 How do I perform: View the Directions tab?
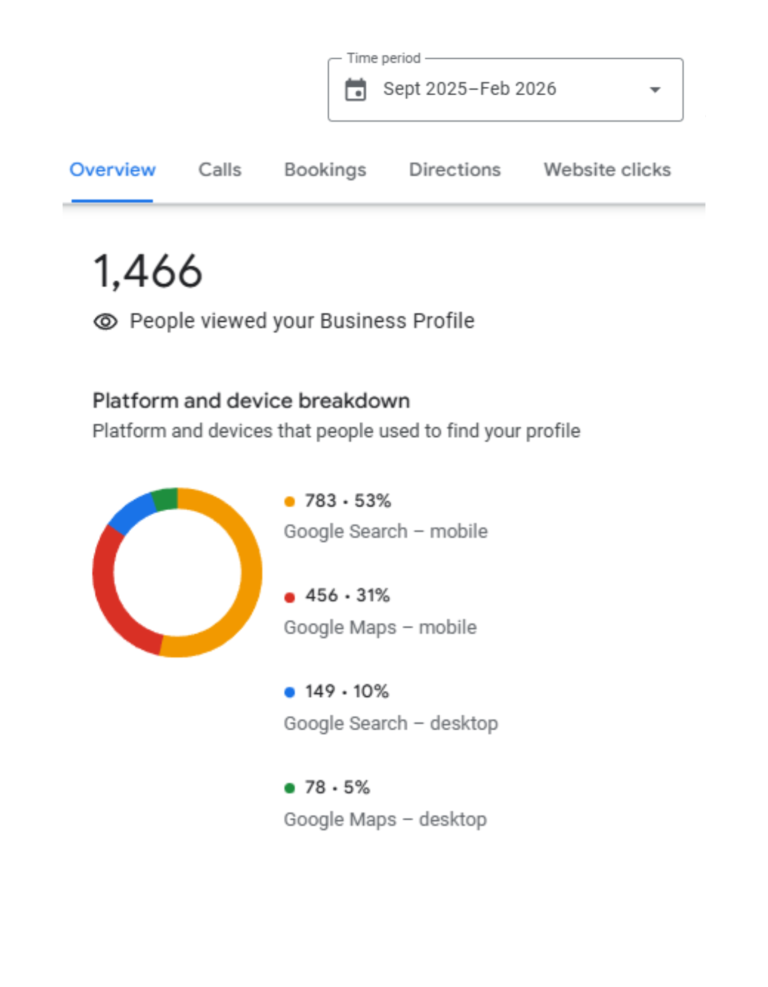455,170
